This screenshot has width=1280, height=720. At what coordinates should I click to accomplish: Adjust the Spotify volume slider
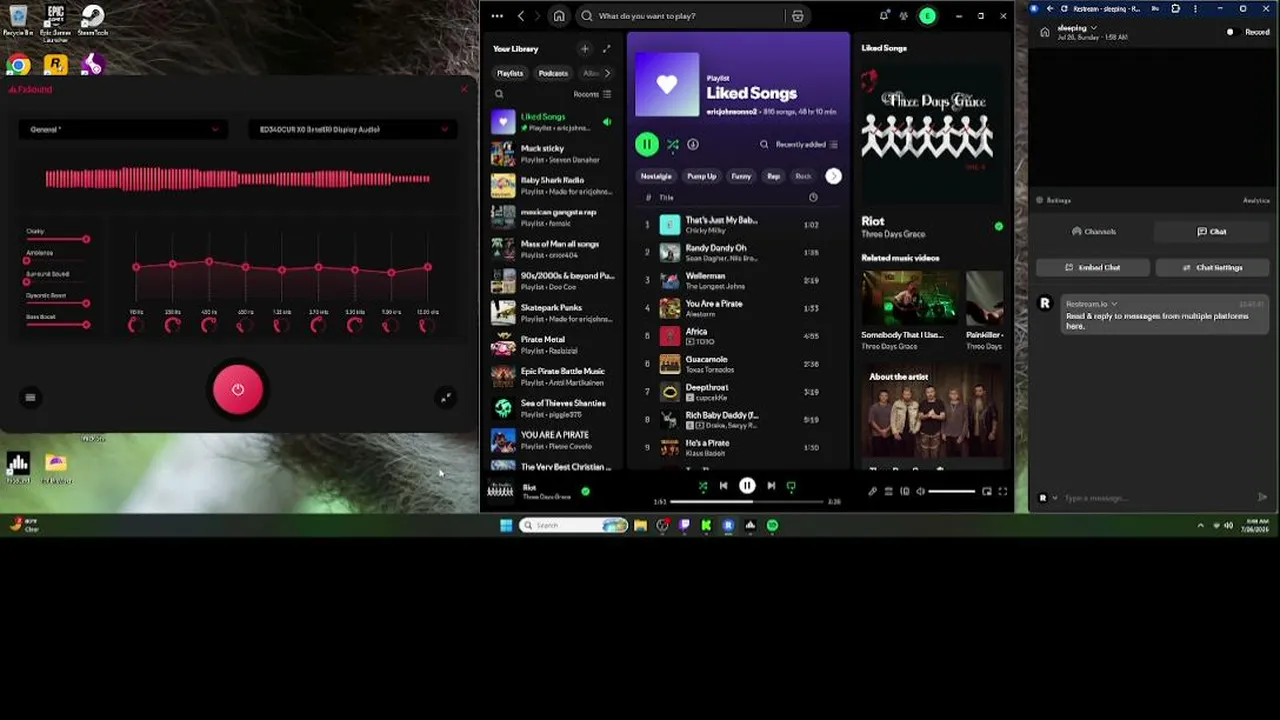coord(952,491)
